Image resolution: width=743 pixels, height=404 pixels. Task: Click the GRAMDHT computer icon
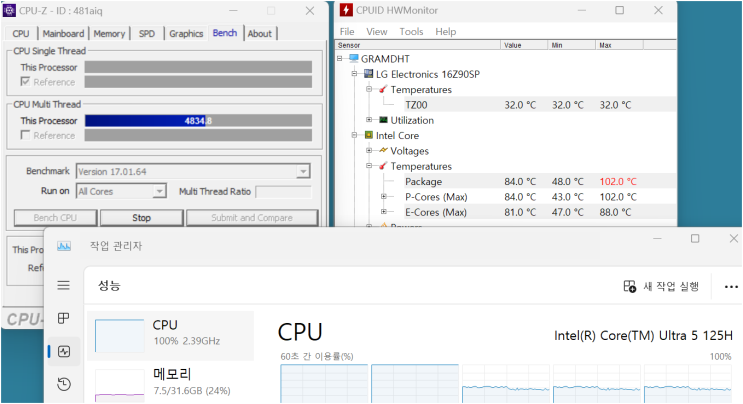pos(353,58)
